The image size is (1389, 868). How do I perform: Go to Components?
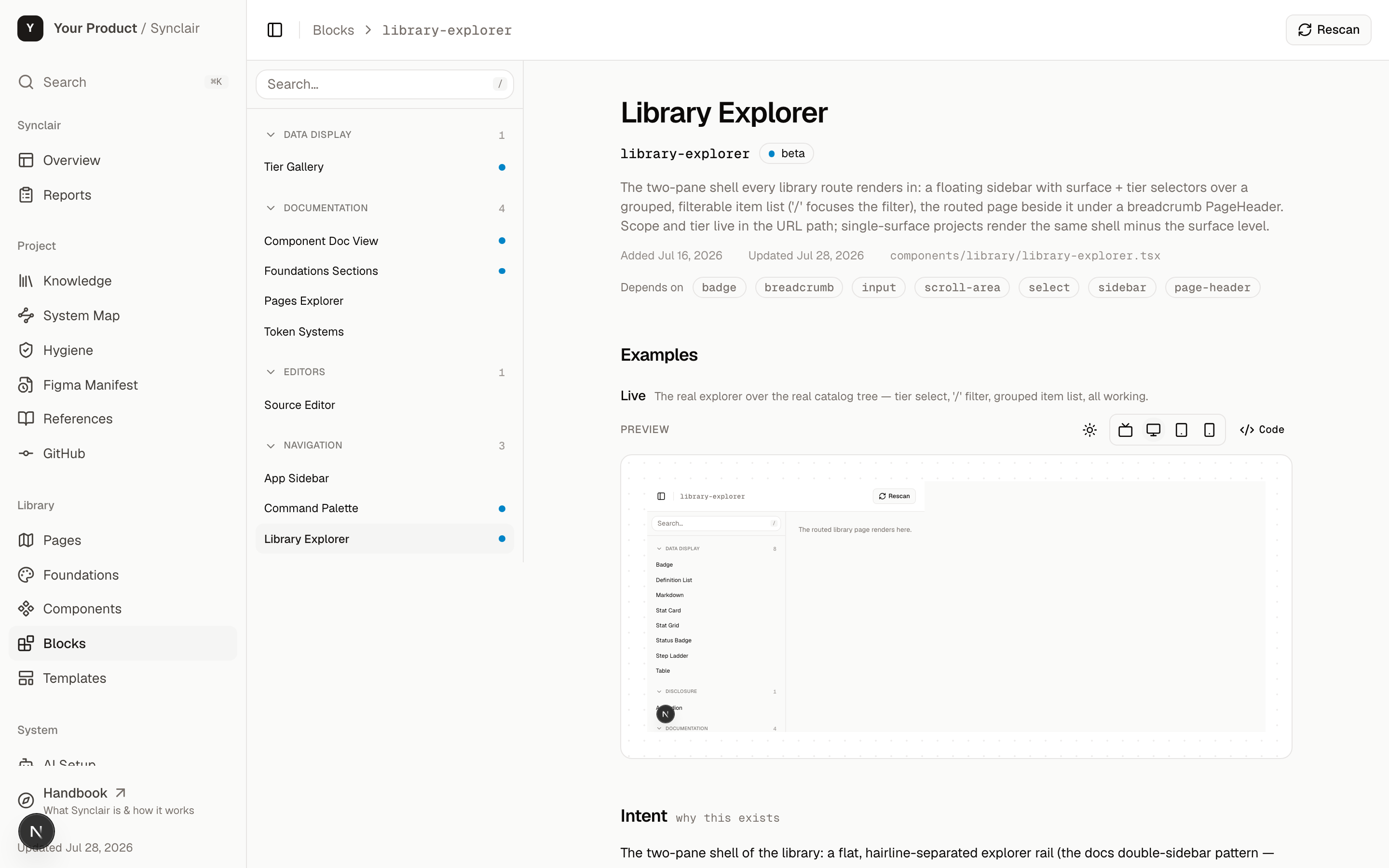[123, 609]
